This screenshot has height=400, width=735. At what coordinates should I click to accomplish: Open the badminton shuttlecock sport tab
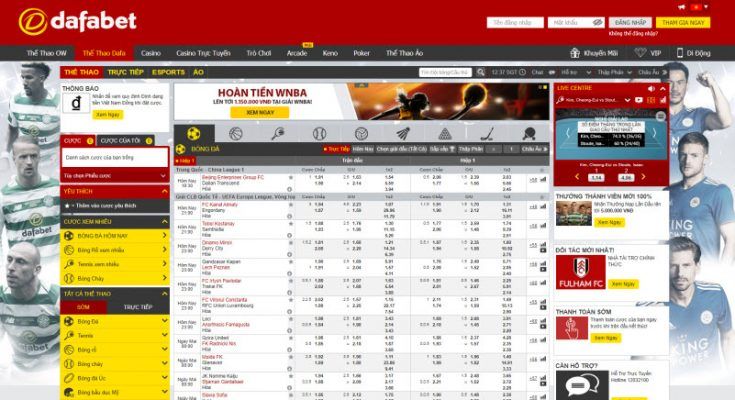[x=403, y=134]
